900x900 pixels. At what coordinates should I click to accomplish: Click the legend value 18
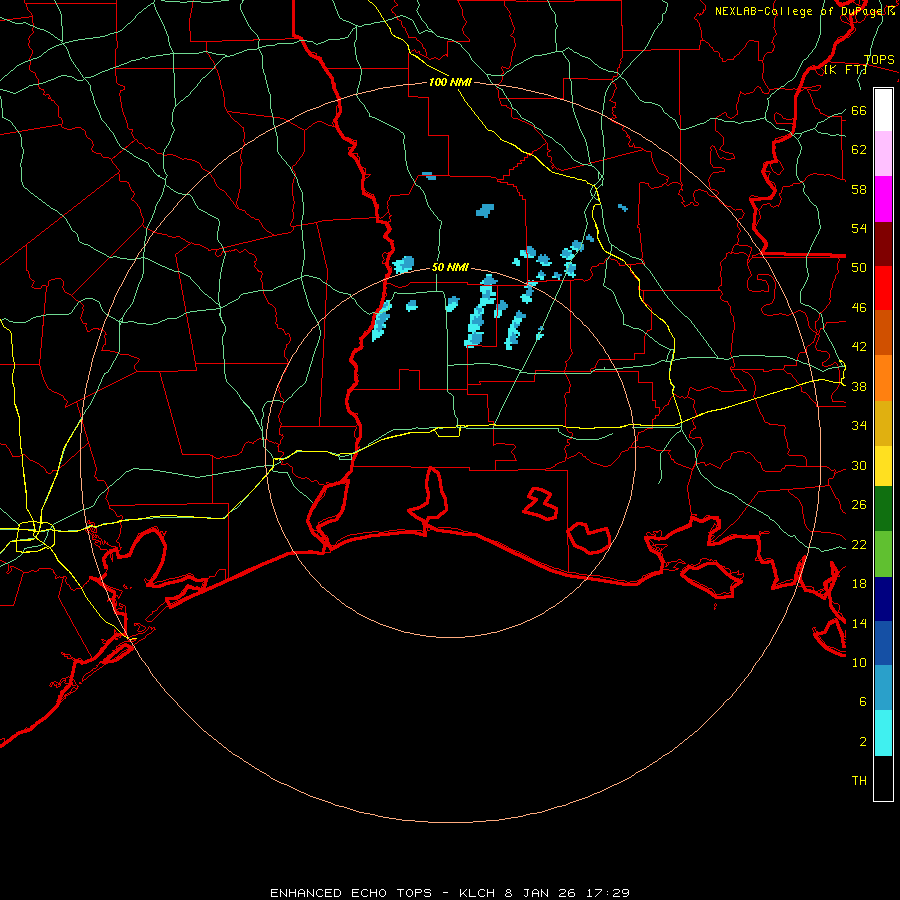(x=859, y=584)
